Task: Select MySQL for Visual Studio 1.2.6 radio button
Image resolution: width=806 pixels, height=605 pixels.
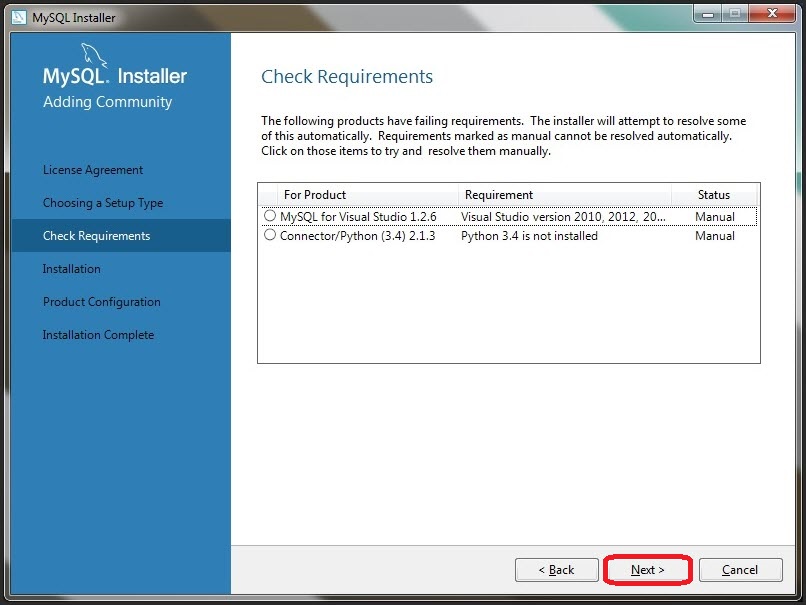Action: pos(270,216)
